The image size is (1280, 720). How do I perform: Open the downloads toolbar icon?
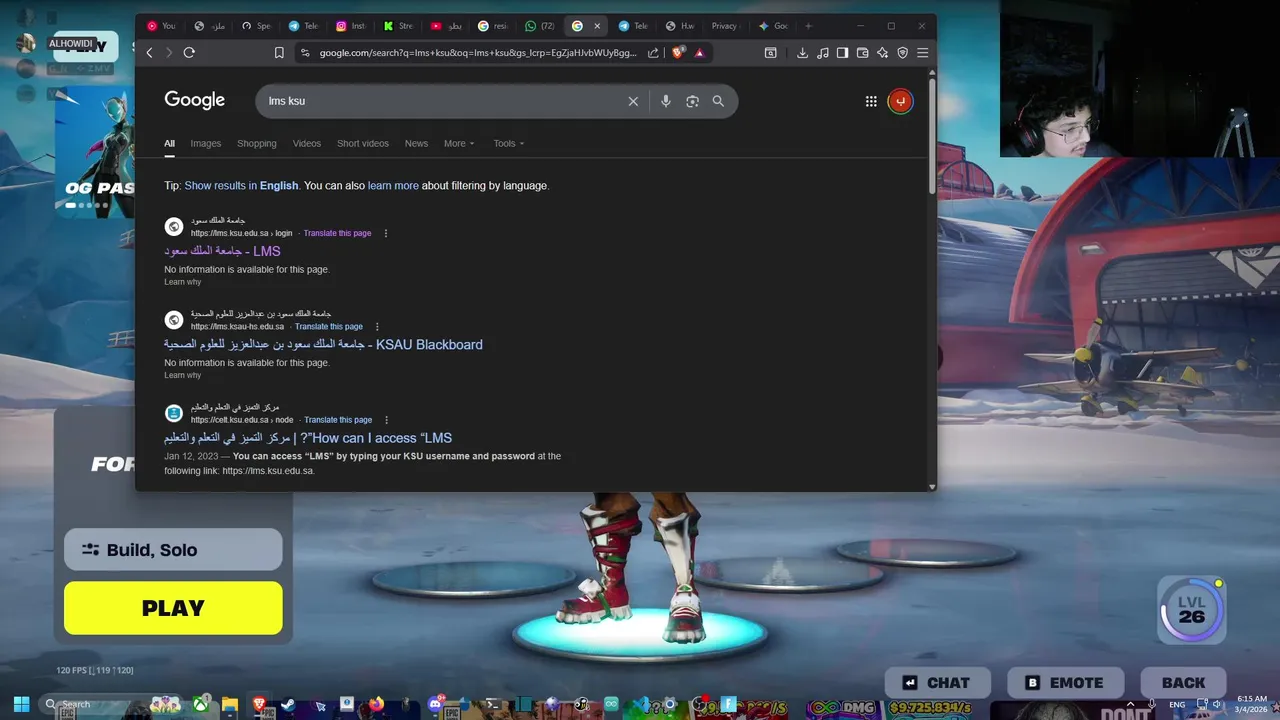point(802,53)
